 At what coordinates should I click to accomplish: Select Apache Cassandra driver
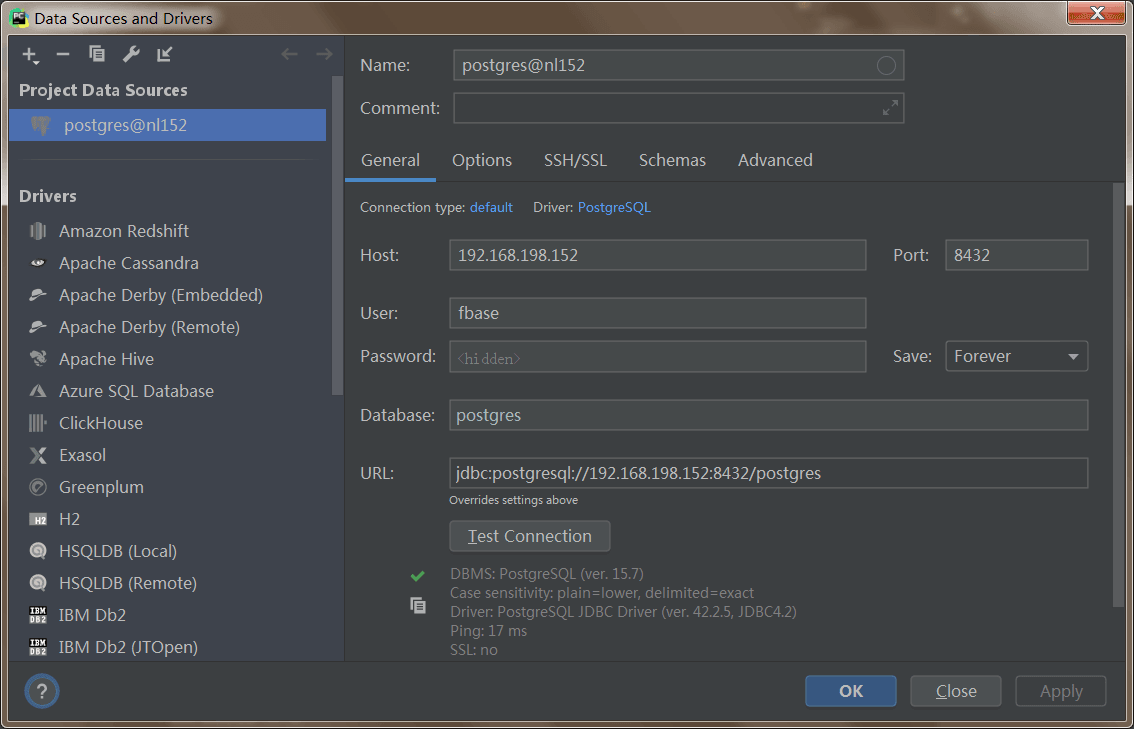pos(168,263)
